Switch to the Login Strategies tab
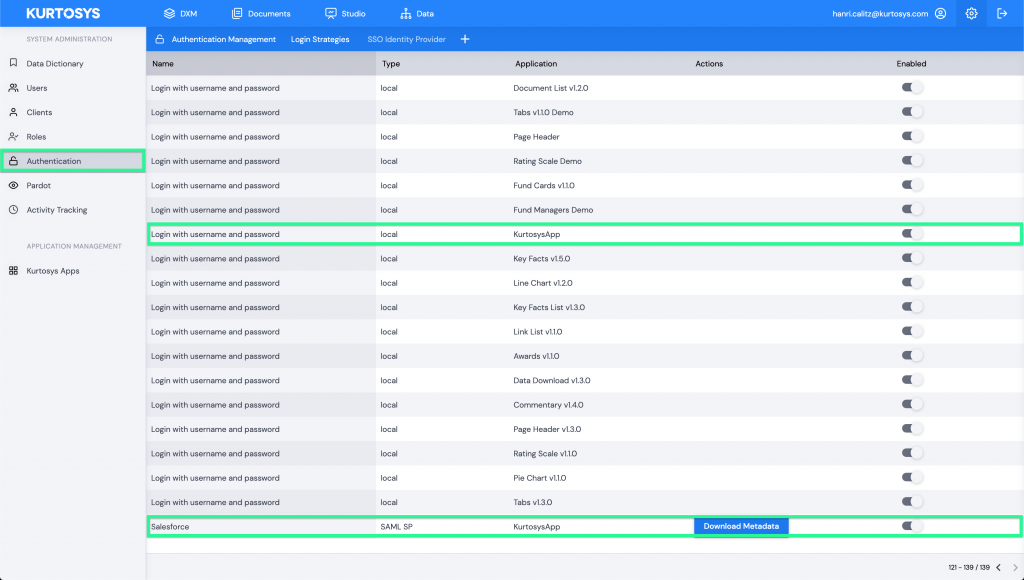Image resolution: width=1024 pixels, height=580 pixels. 320,39
